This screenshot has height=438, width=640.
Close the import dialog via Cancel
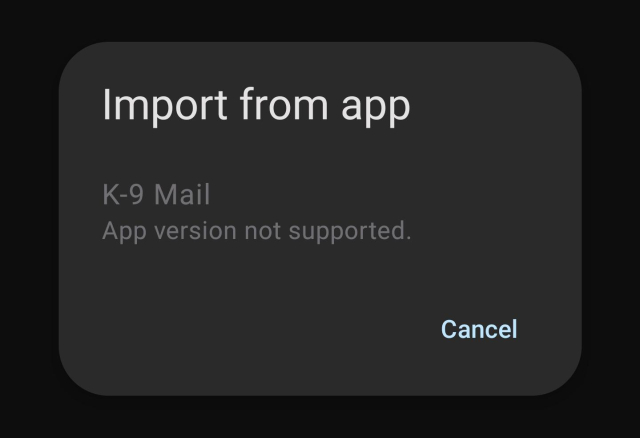pyautogui.click(x=479, y=329)
